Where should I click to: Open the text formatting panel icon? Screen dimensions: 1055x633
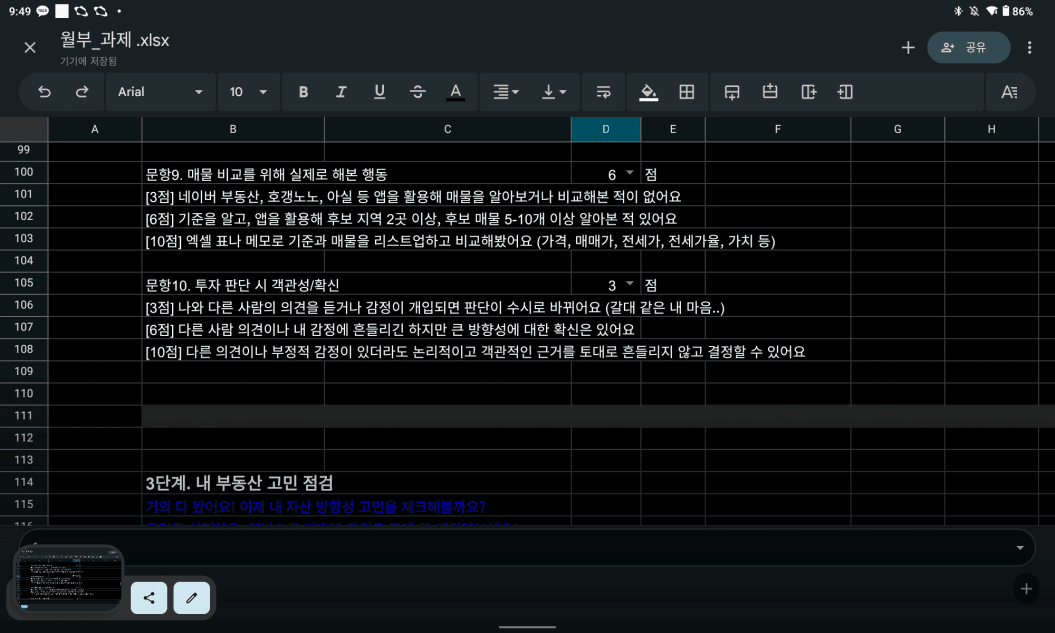point(1009,92)
